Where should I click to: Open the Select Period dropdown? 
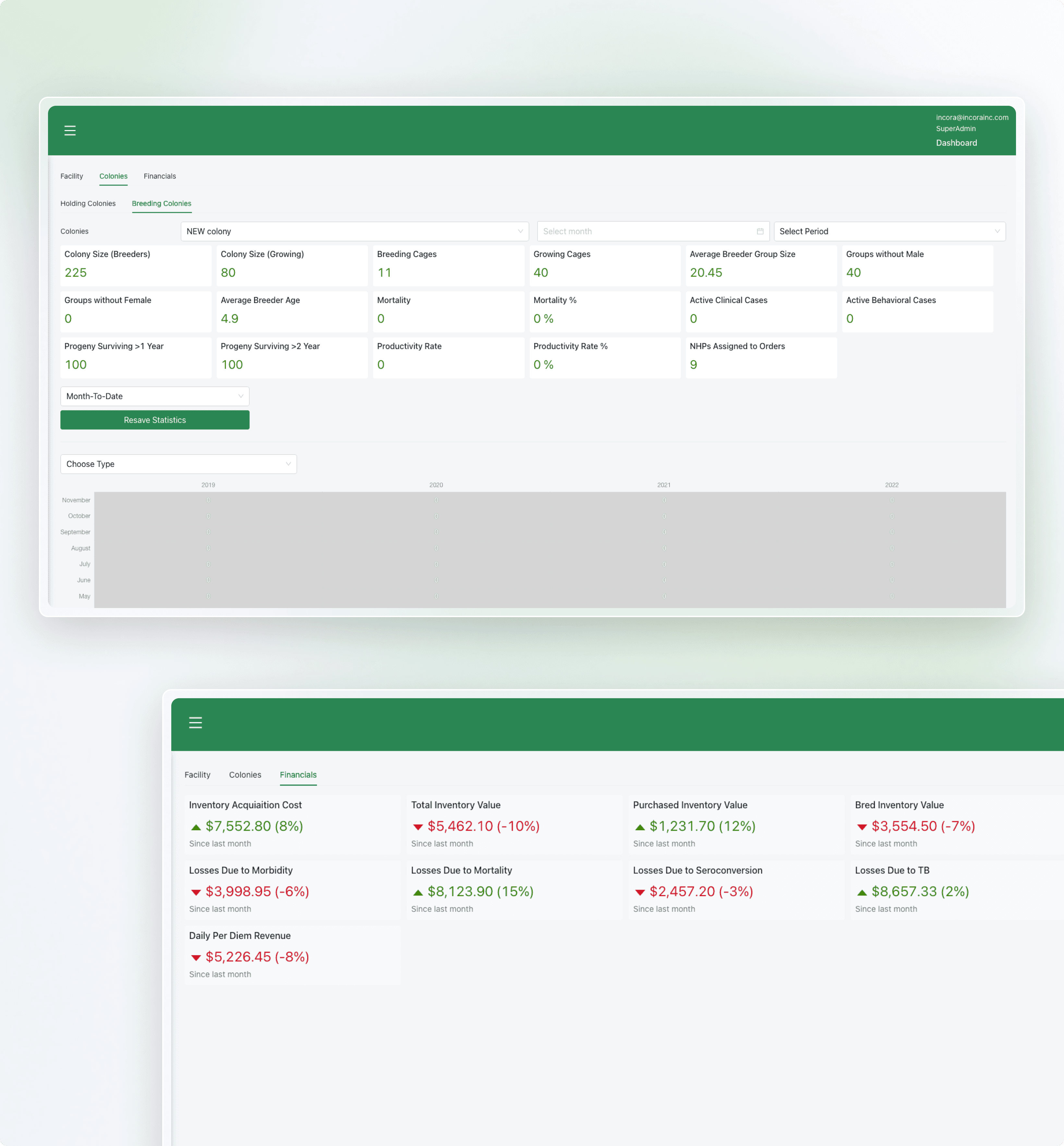tap(889, 231)
